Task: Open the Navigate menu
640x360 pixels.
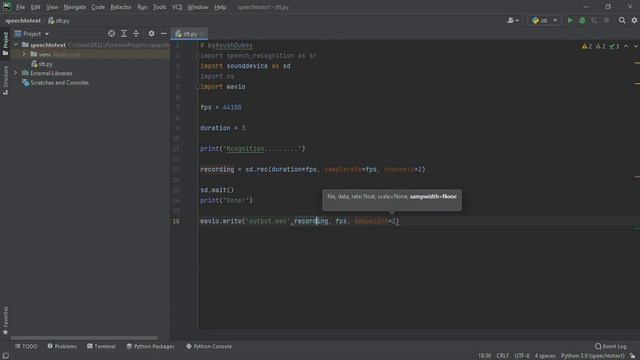Action: 75,7
